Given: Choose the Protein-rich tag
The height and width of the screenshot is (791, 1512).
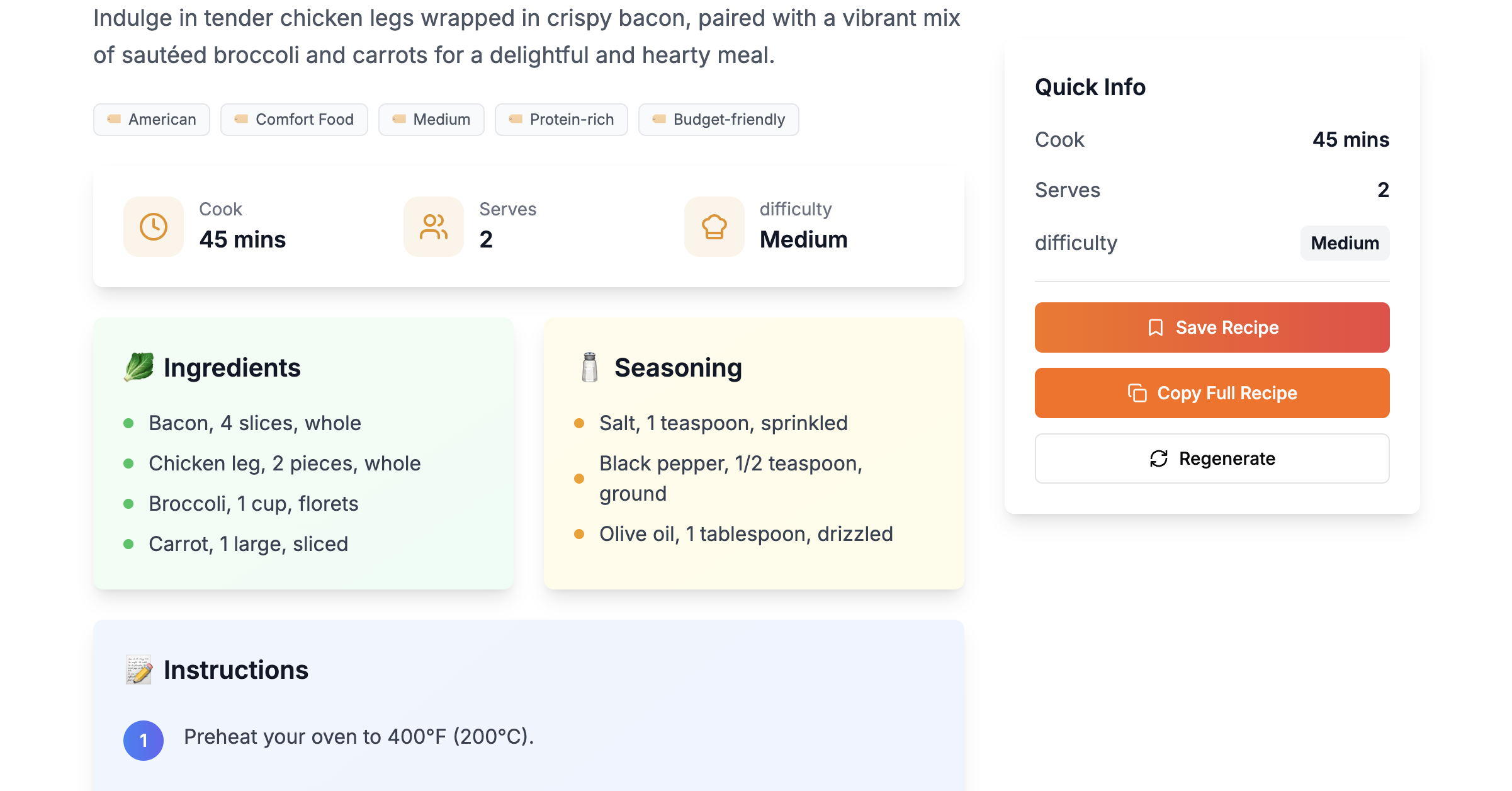Looking at the screenshot, I should click(561, 120).
